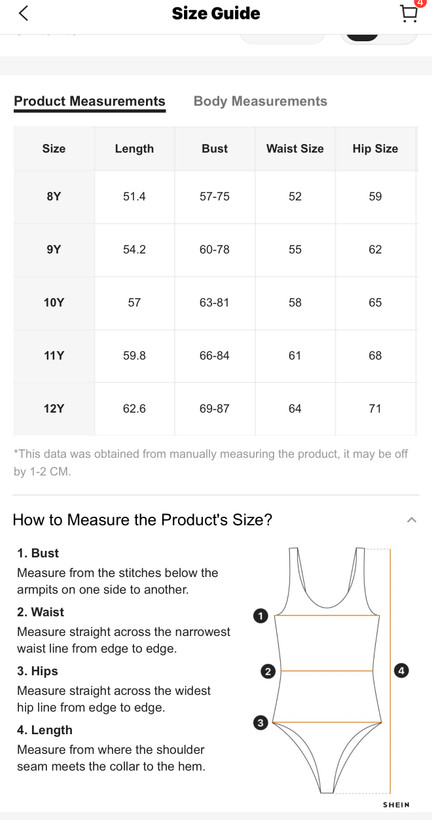The height and width of the screenshot is (820, 432).
Task: Select the number 1 bust marker
Action: 260,616
